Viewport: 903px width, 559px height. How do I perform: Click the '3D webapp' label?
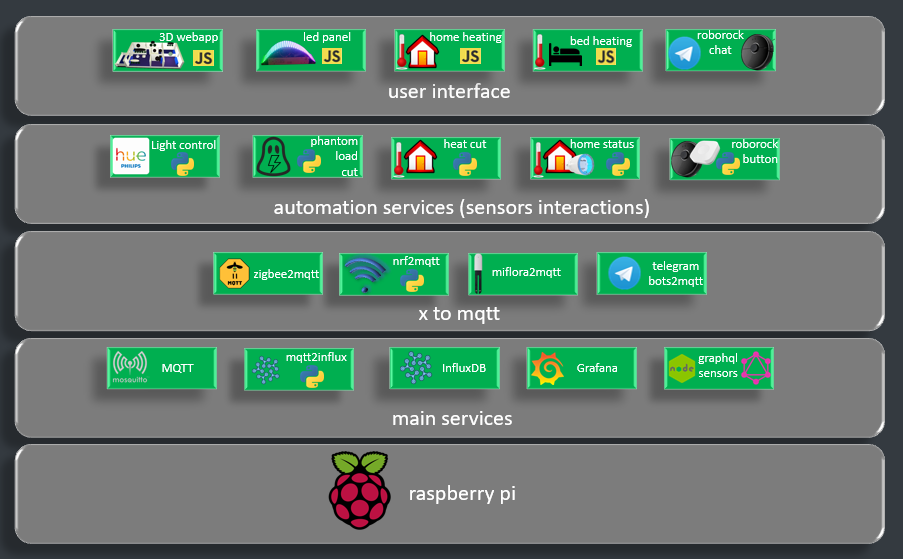tap(188, 37)
